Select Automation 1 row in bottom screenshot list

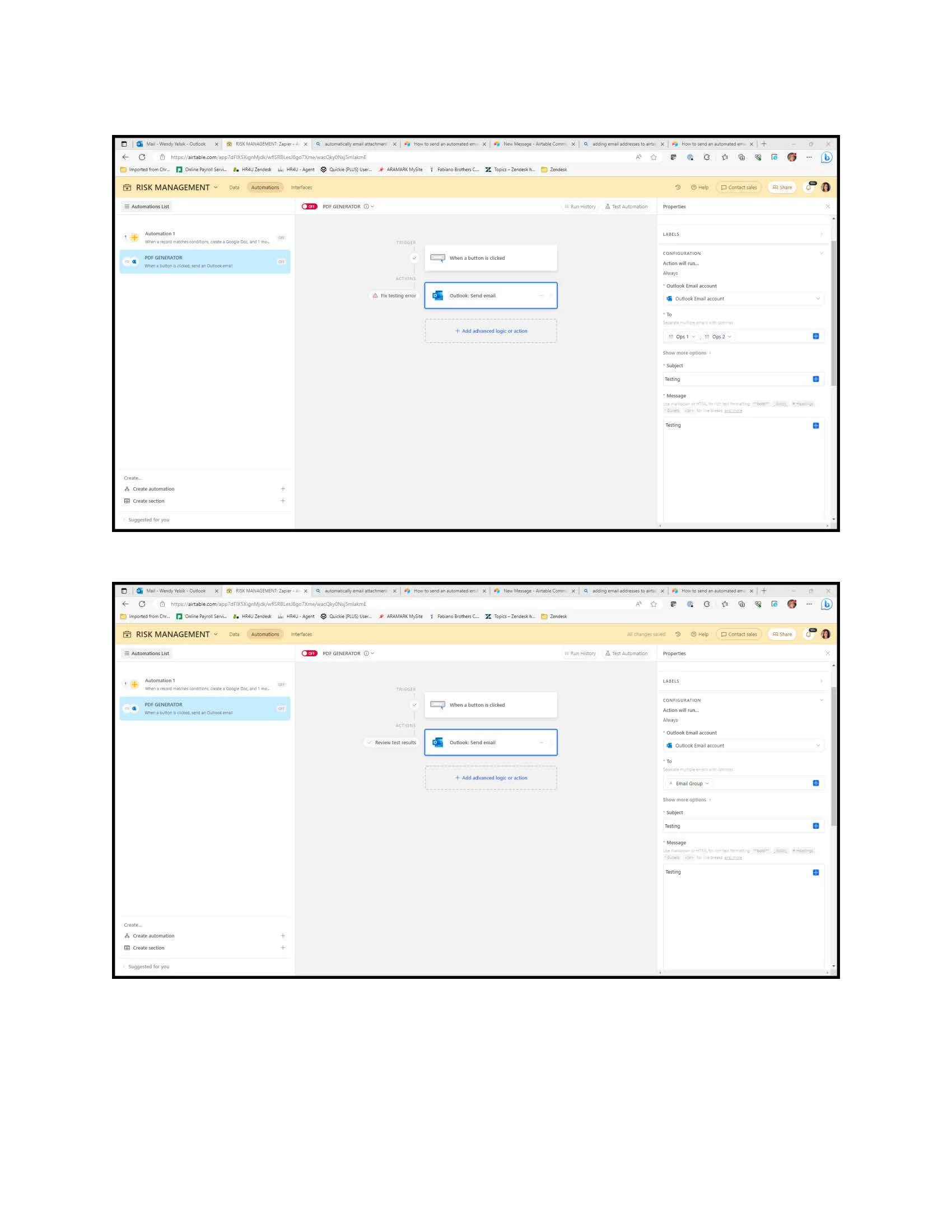click(205, 684)
